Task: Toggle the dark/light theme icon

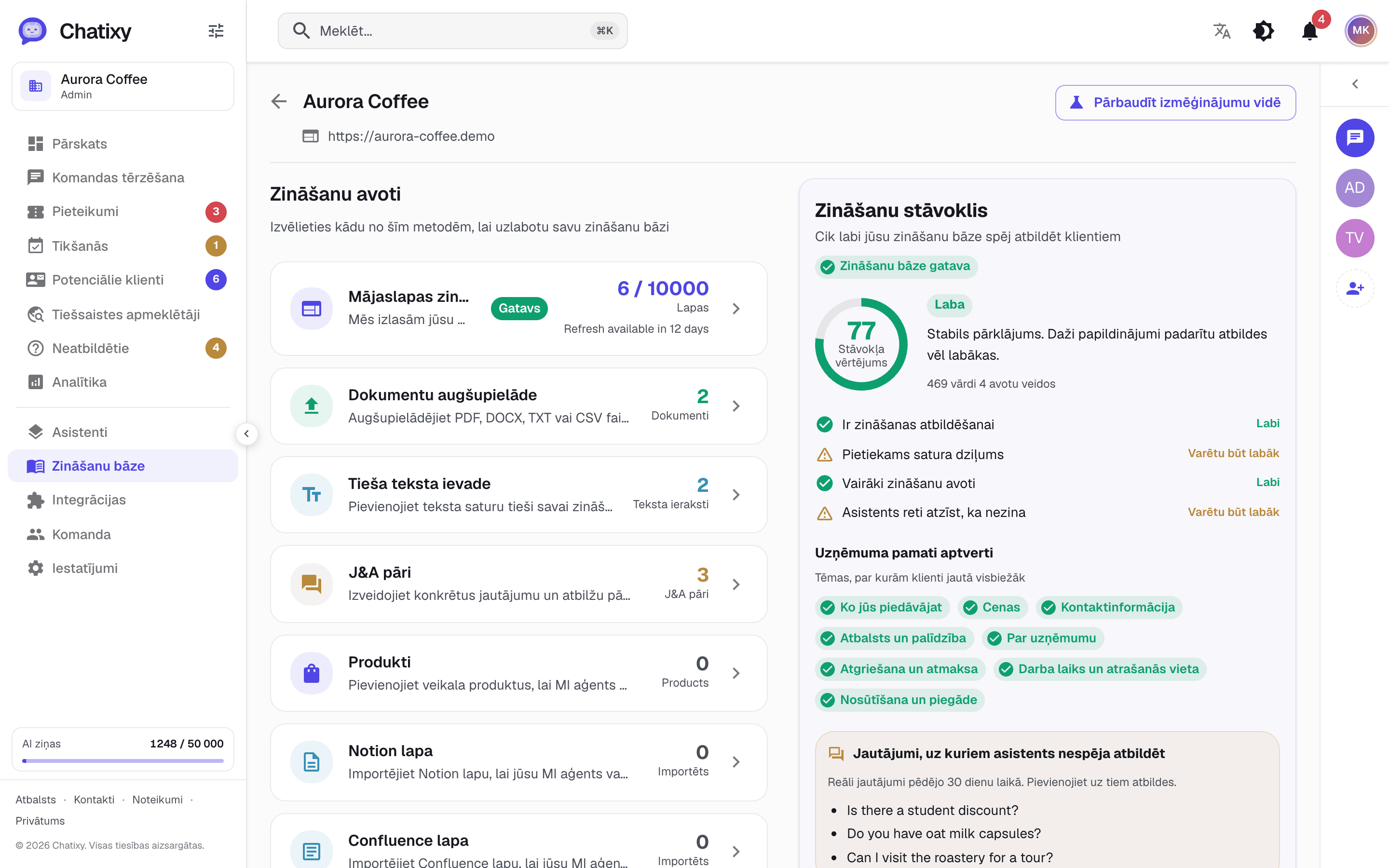Action: pyautogui.click(x=1263, y=31)
